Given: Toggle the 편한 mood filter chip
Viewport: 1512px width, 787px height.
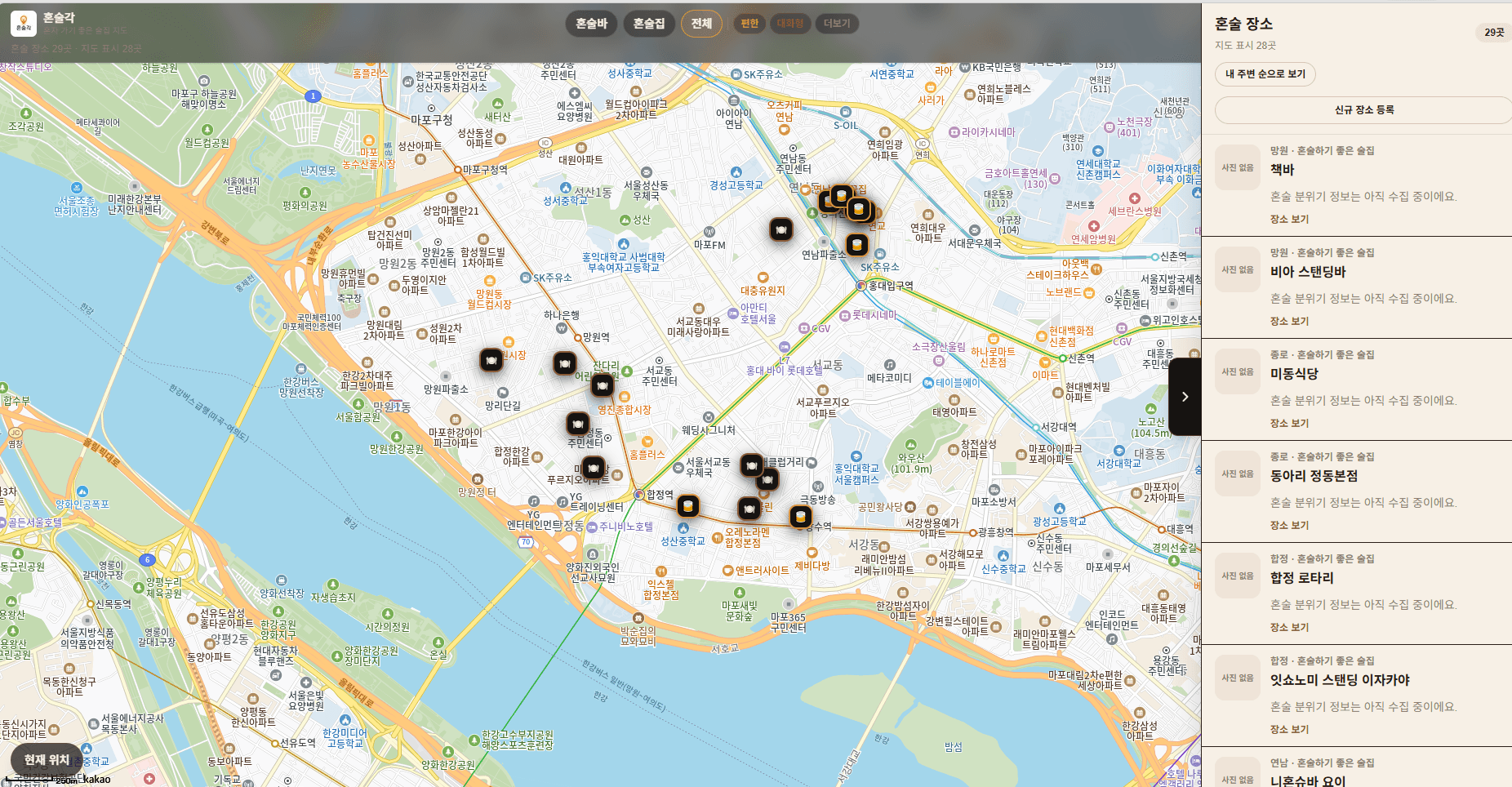Looking at the screenshot, I should [749, 24].
